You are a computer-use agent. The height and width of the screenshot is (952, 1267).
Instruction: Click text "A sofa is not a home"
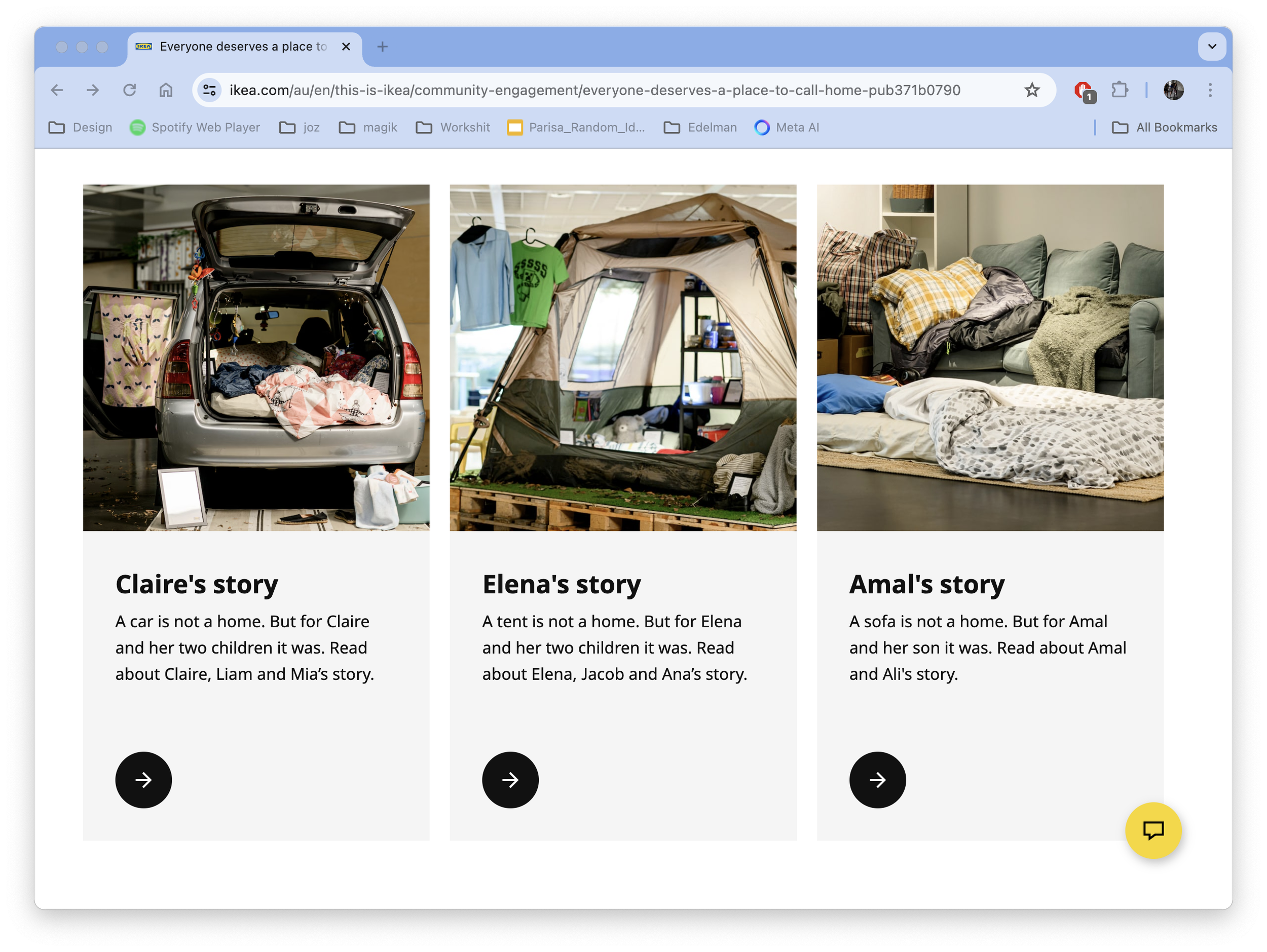[928, 621]
